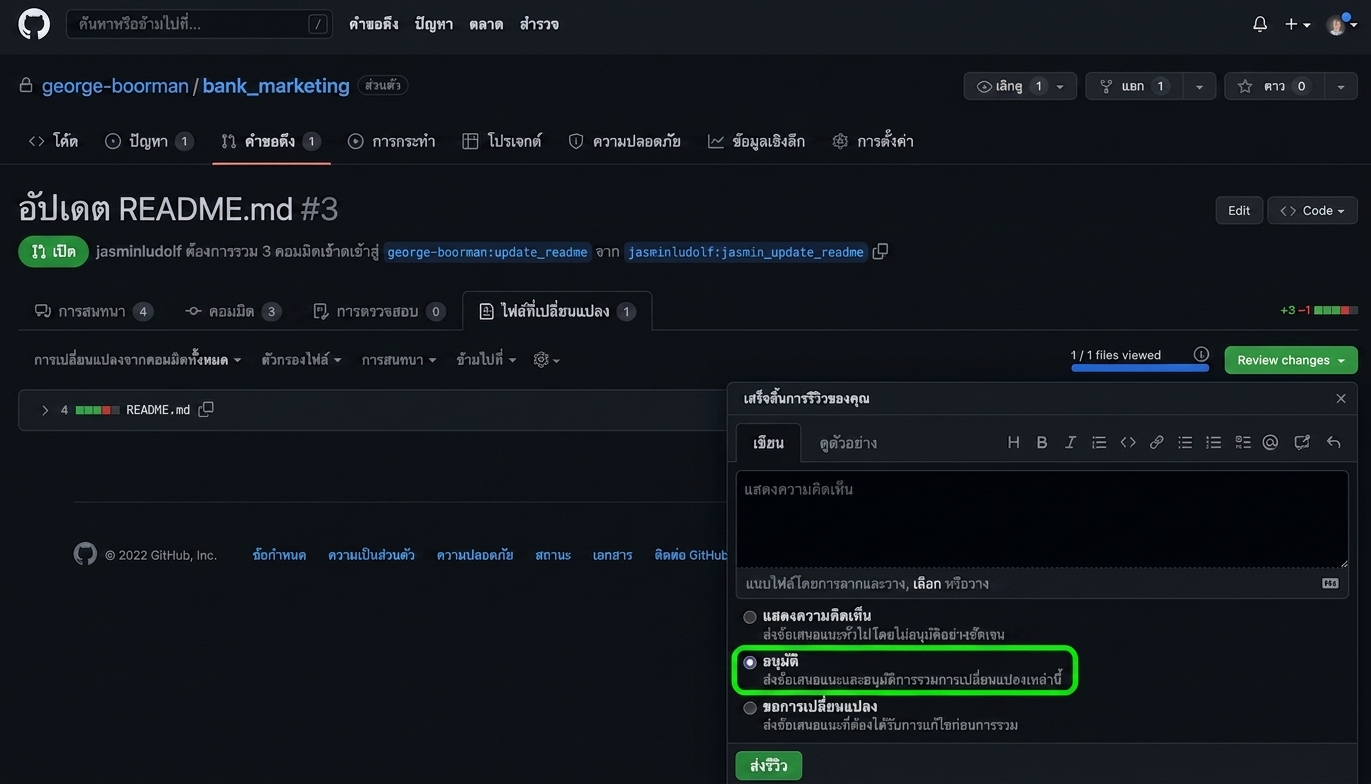Screen dimensions: 1371x784
Task: Switch to the "คอมมิต" commits tab
Action: tap(233, 311)
